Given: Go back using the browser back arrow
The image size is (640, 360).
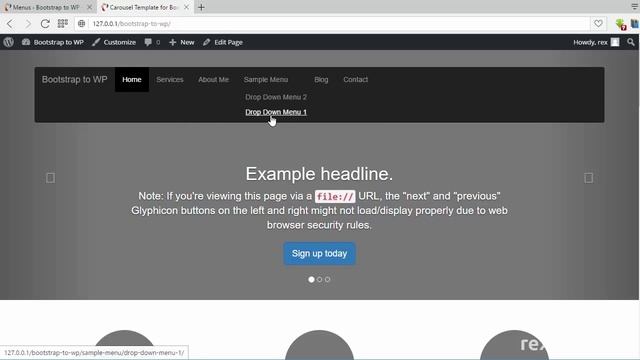Looking at the screenshot, I should click(x=10, y=24).
